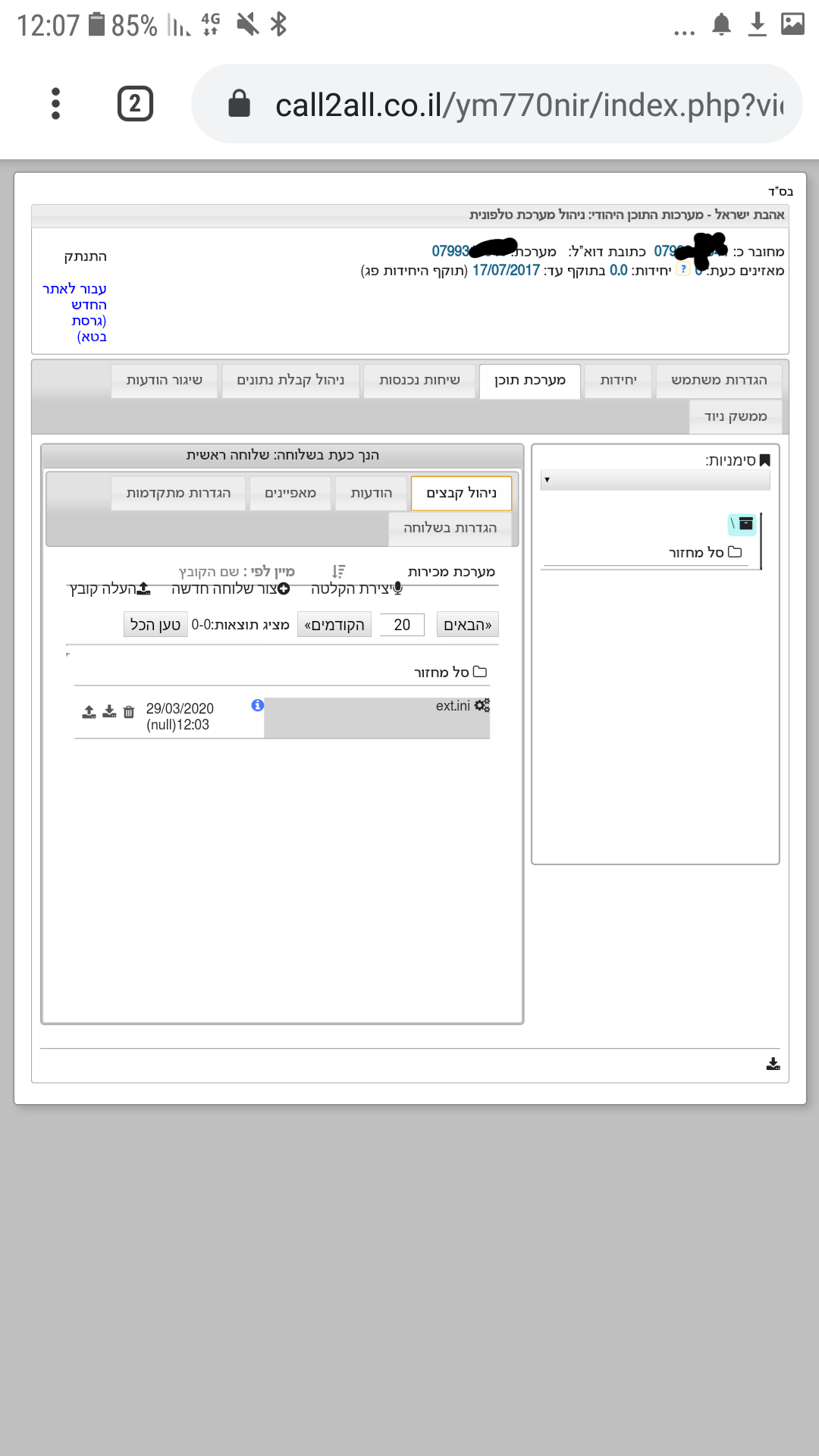This screenshot has height=1456, width=819.
Task: Click the download icon at page bottom
Action: point(773,1064)
